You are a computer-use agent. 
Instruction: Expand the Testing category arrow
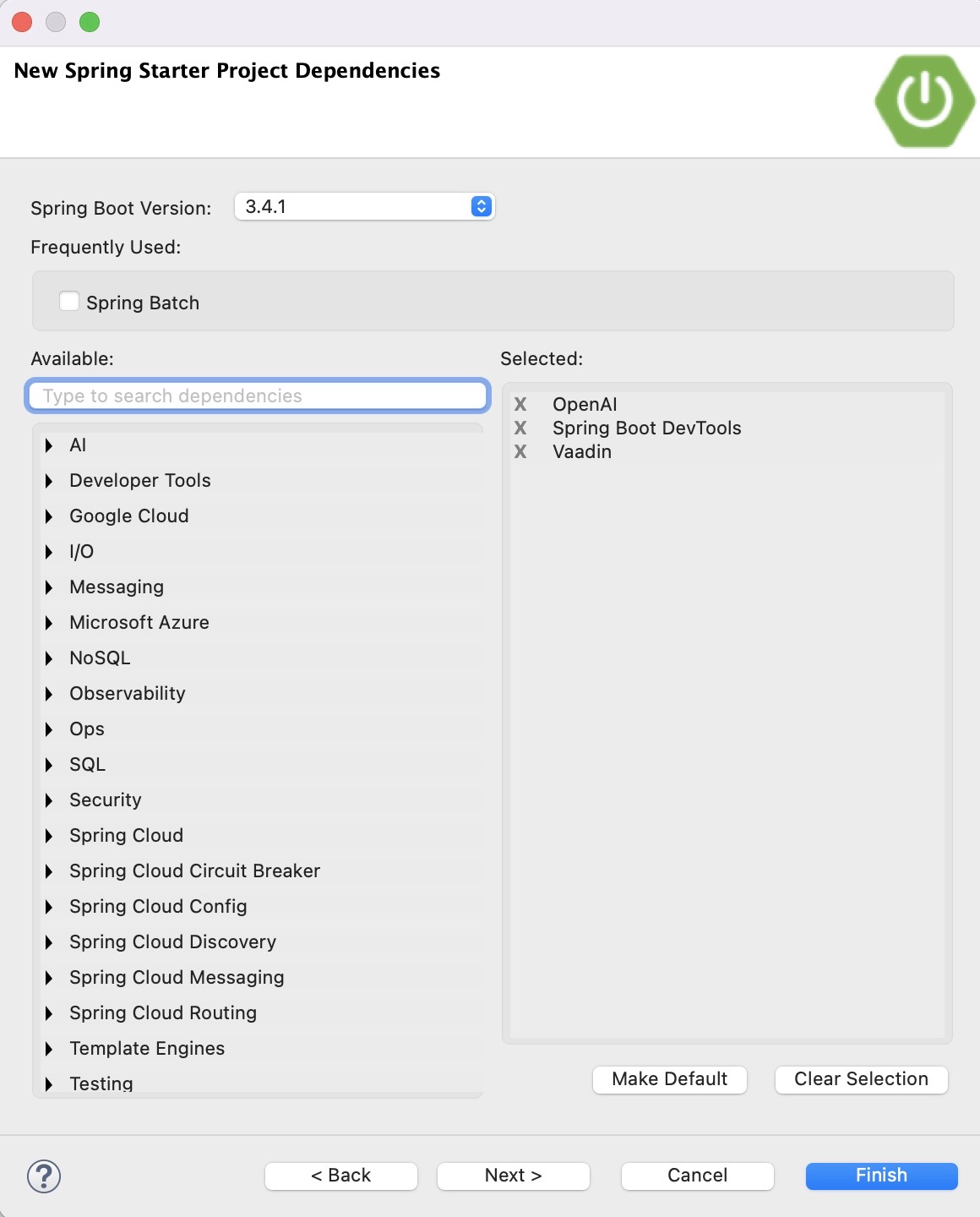(49, 1084)
